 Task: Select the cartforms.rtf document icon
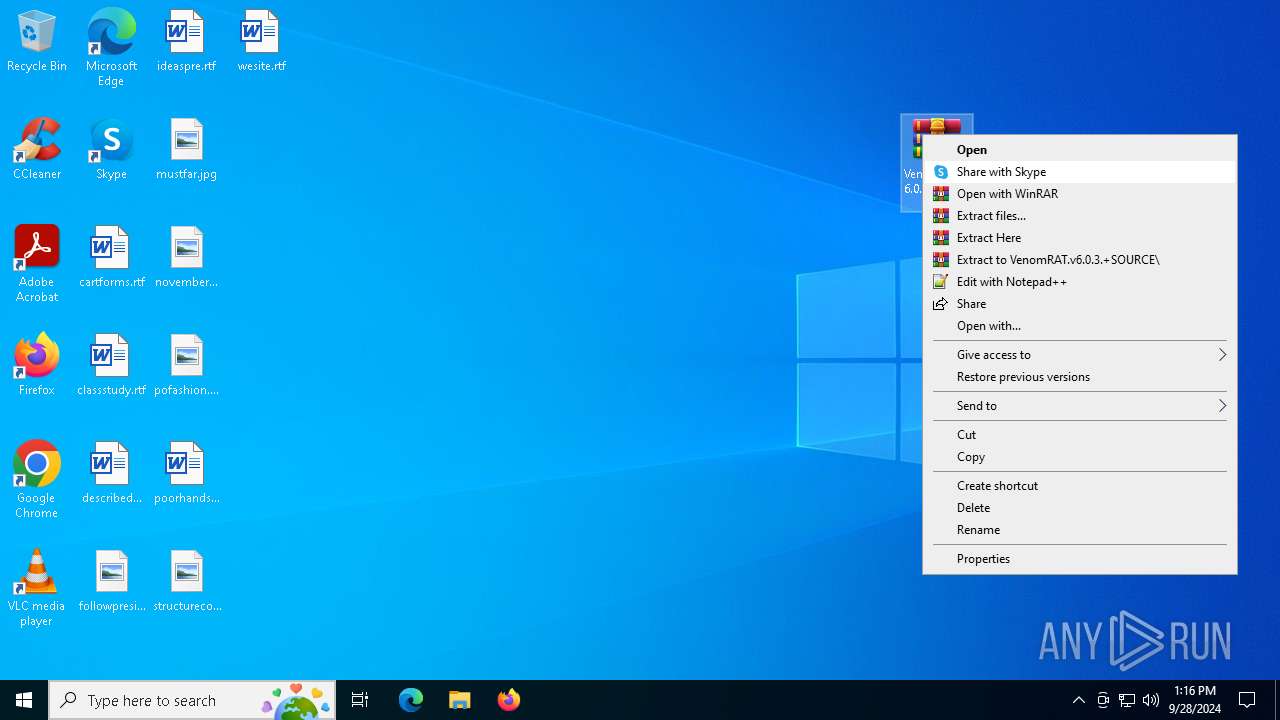click(111, 257)
